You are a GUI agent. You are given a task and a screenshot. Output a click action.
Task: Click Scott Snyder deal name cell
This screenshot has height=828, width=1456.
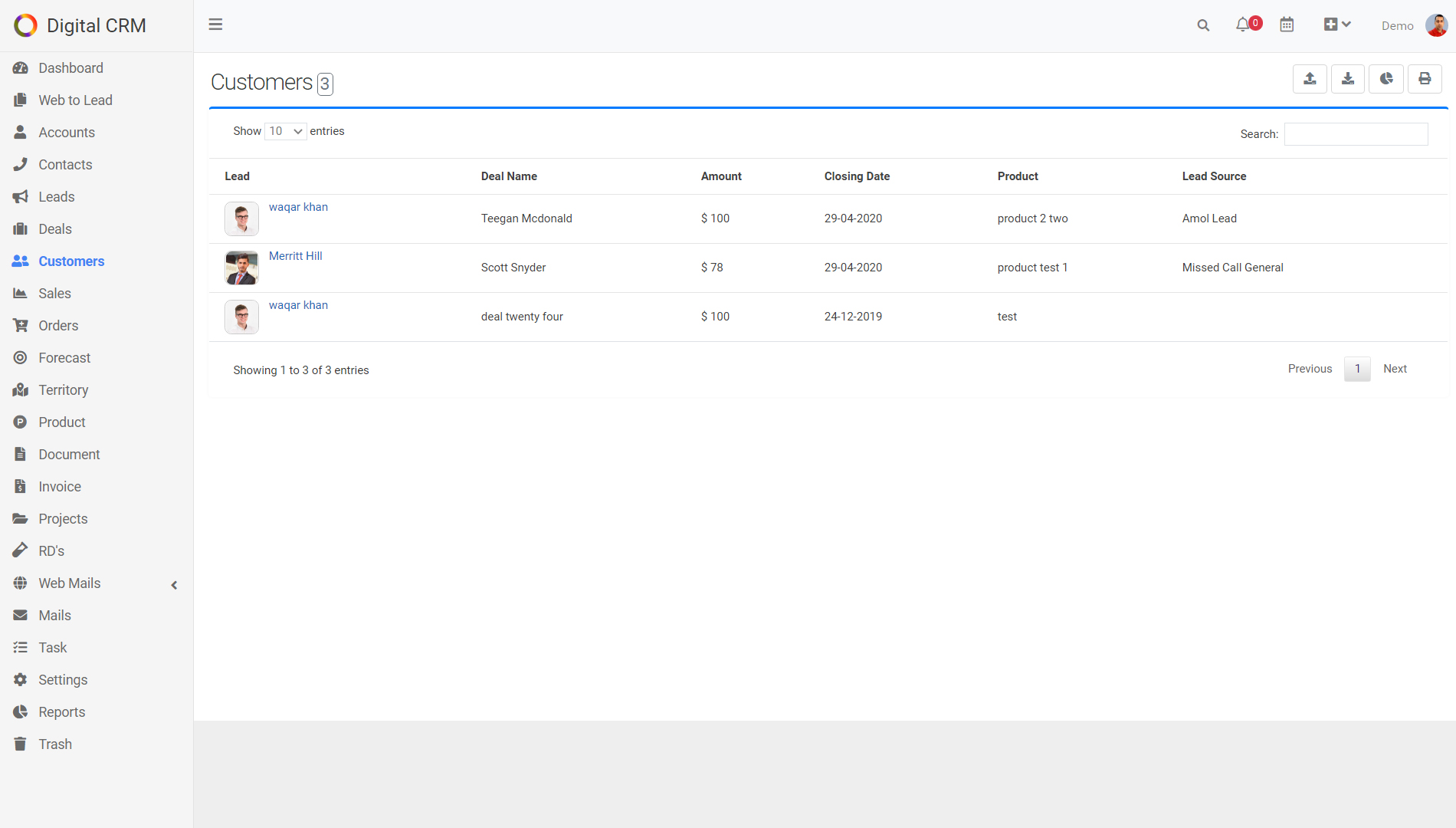tap(513, 268)
